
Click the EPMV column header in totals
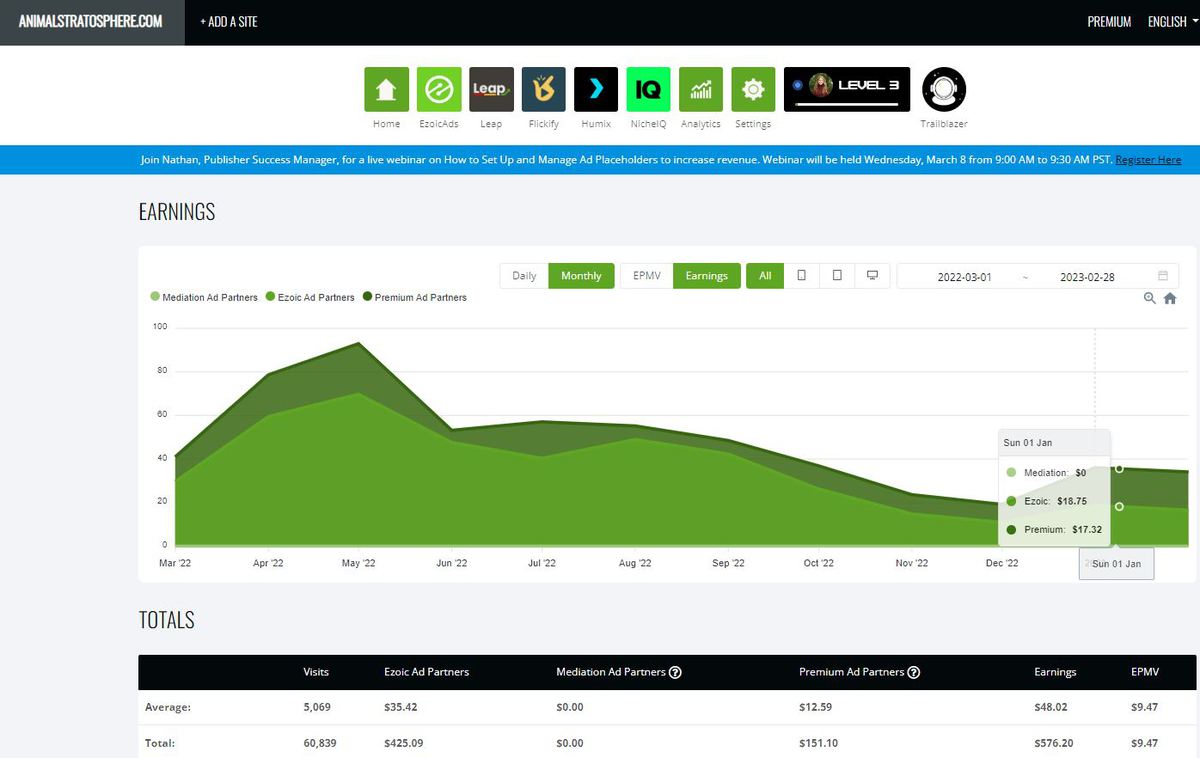pyautogui.click(x=1143, y=672)
